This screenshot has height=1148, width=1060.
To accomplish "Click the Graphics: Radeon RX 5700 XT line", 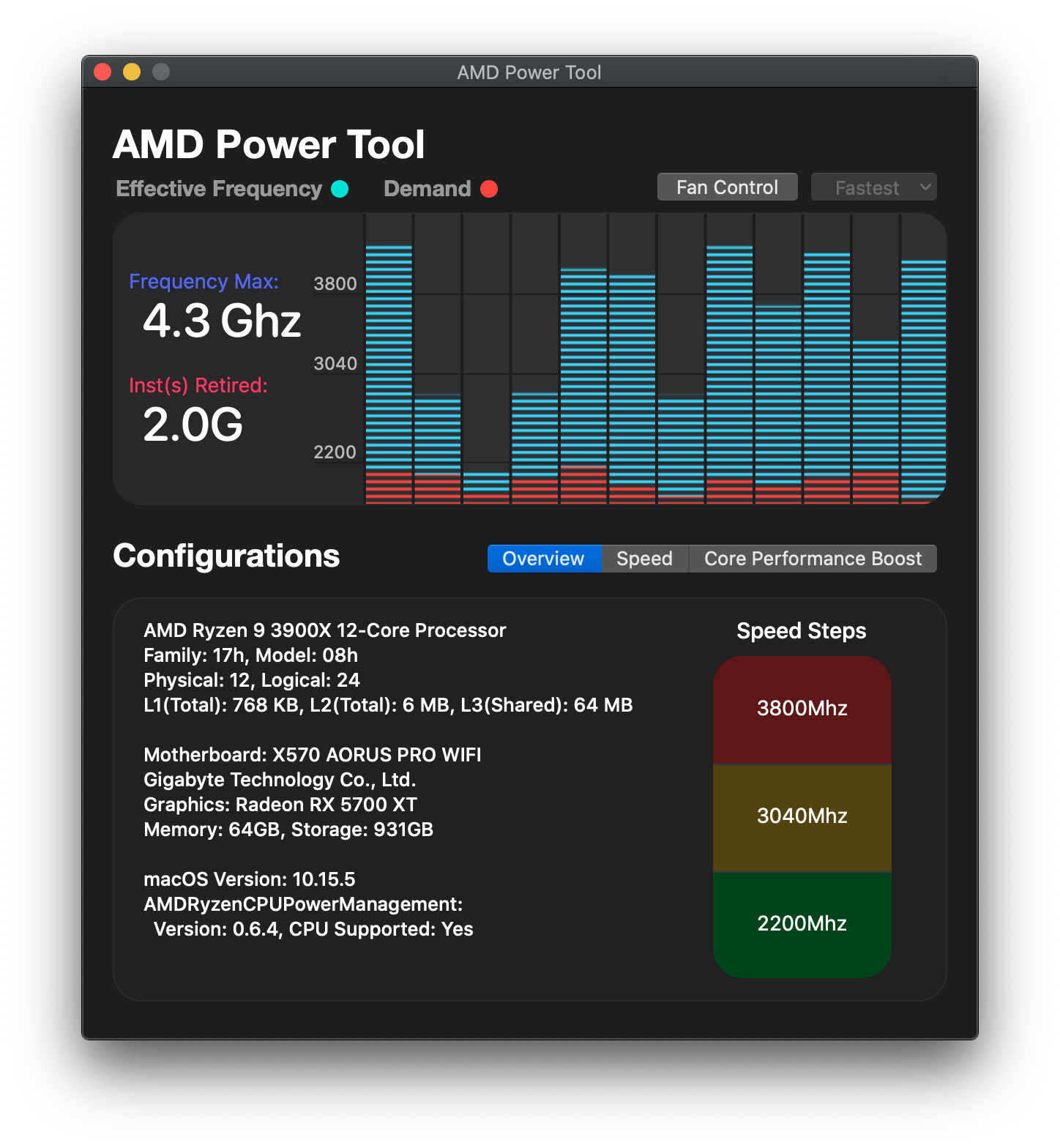I will coord(280,805).
